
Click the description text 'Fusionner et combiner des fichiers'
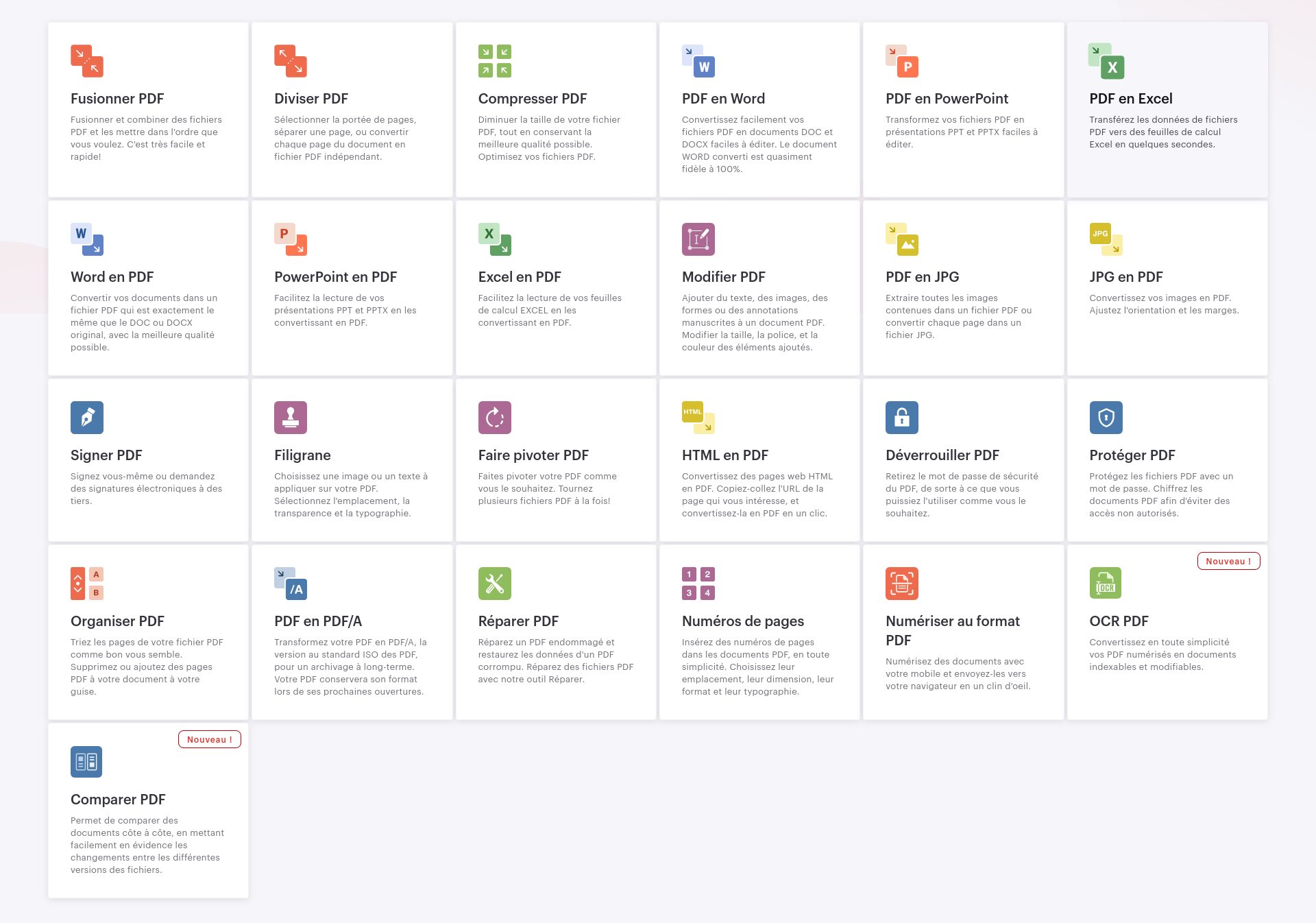146,119
